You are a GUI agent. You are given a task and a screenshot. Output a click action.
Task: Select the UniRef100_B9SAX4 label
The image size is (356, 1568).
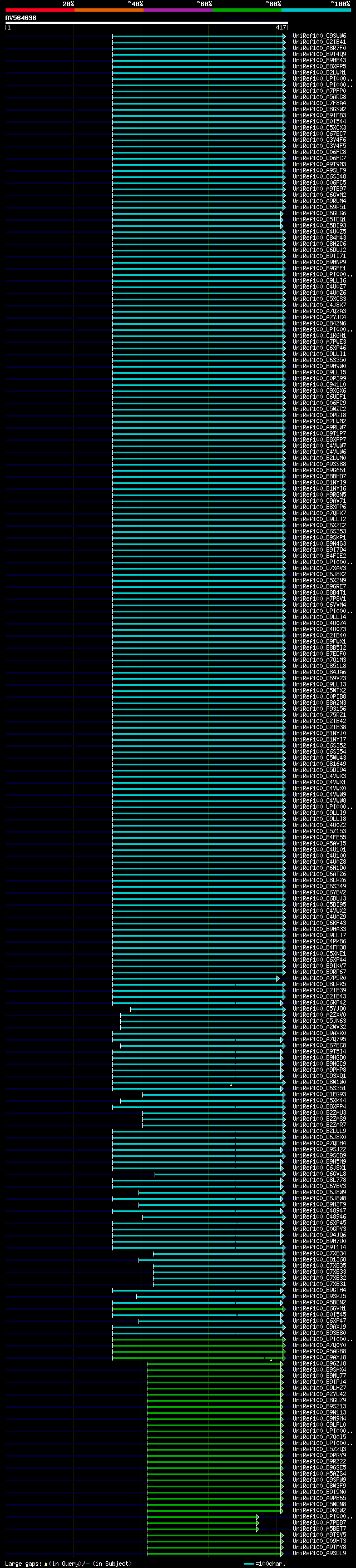click(319, 1369)
